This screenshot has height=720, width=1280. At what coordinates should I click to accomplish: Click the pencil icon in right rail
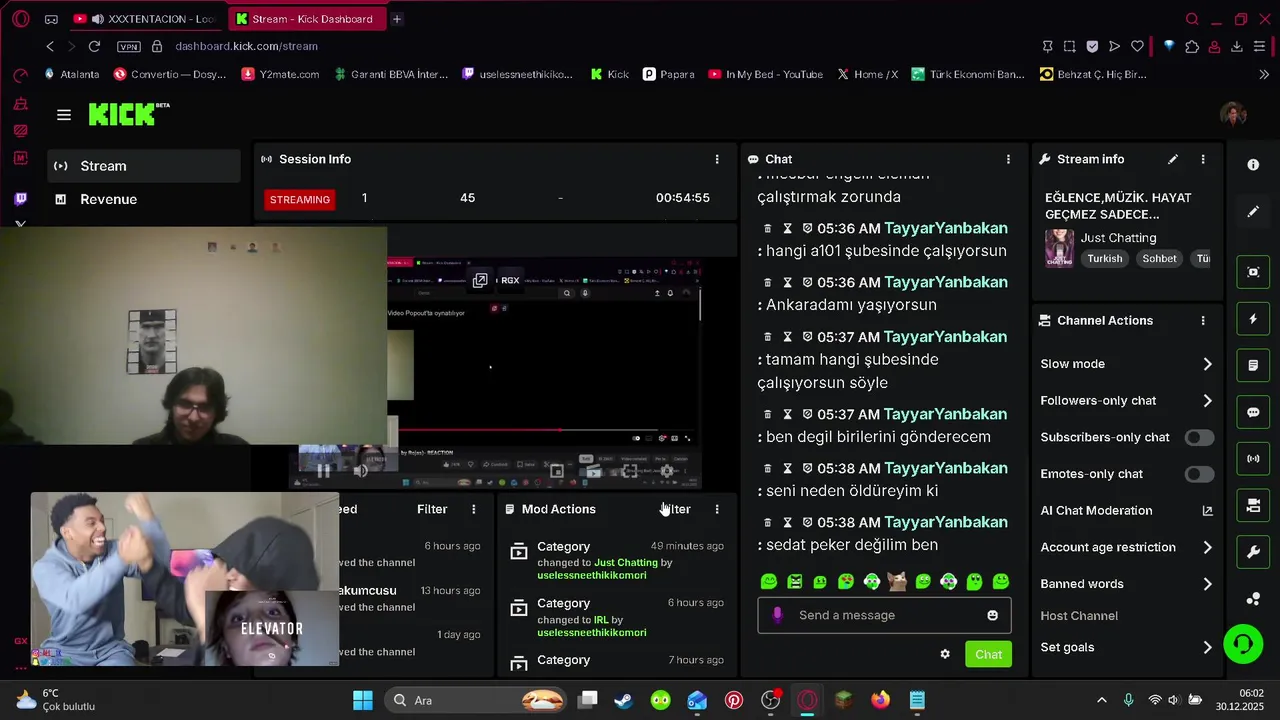(1253, 212)
